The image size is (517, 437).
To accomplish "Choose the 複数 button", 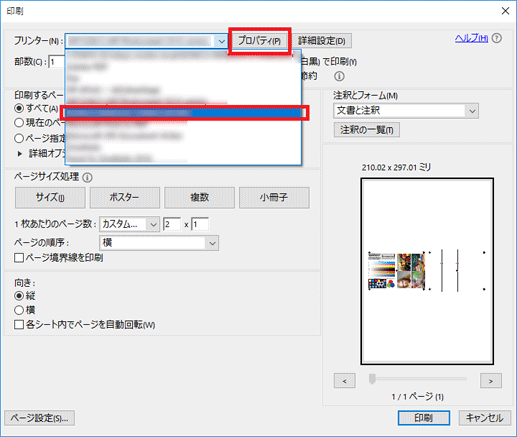I will [199, 197].
